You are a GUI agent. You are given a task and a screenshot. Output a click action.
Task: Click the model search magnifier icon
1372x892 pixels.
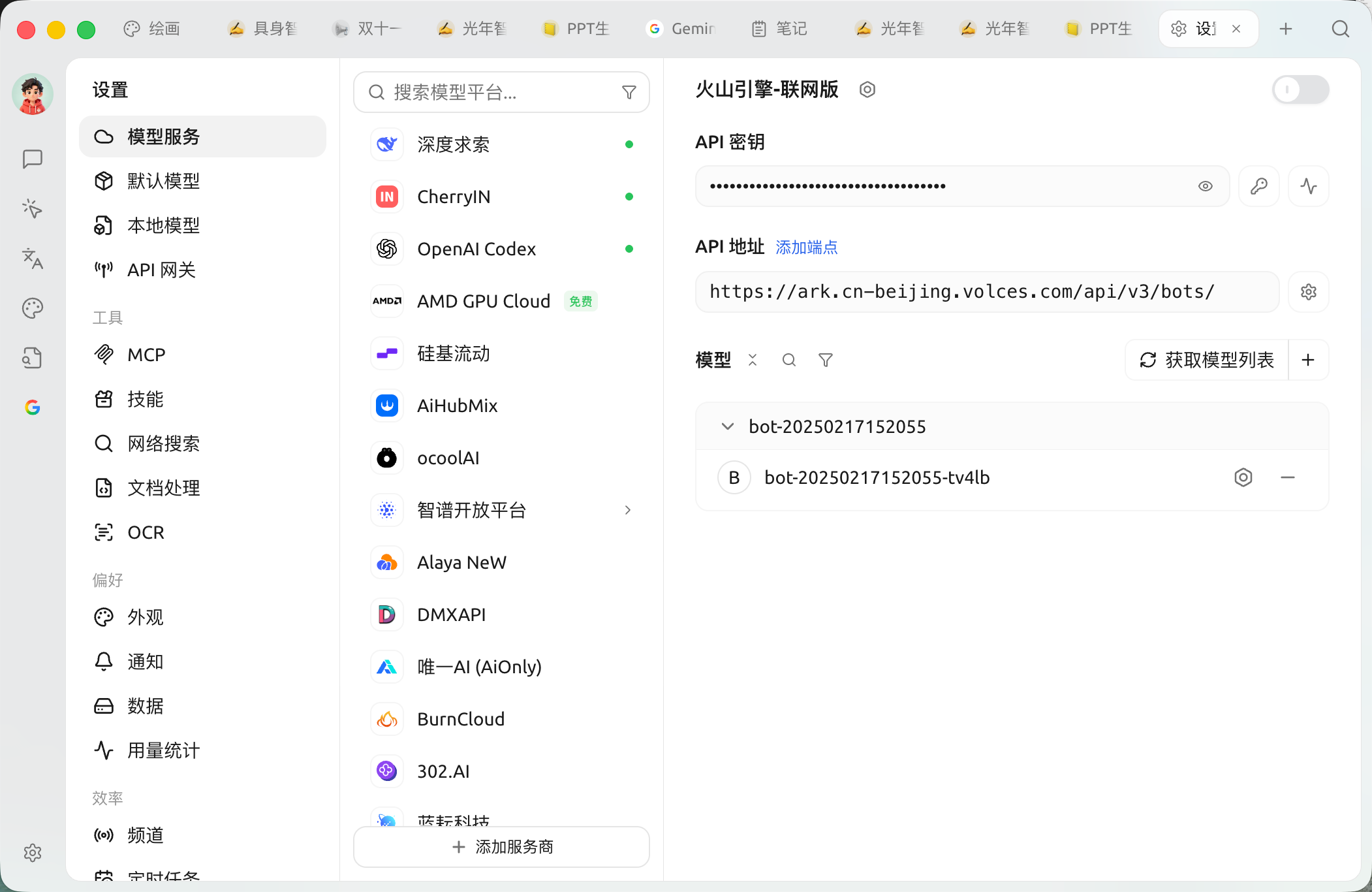tap(789, 360)
